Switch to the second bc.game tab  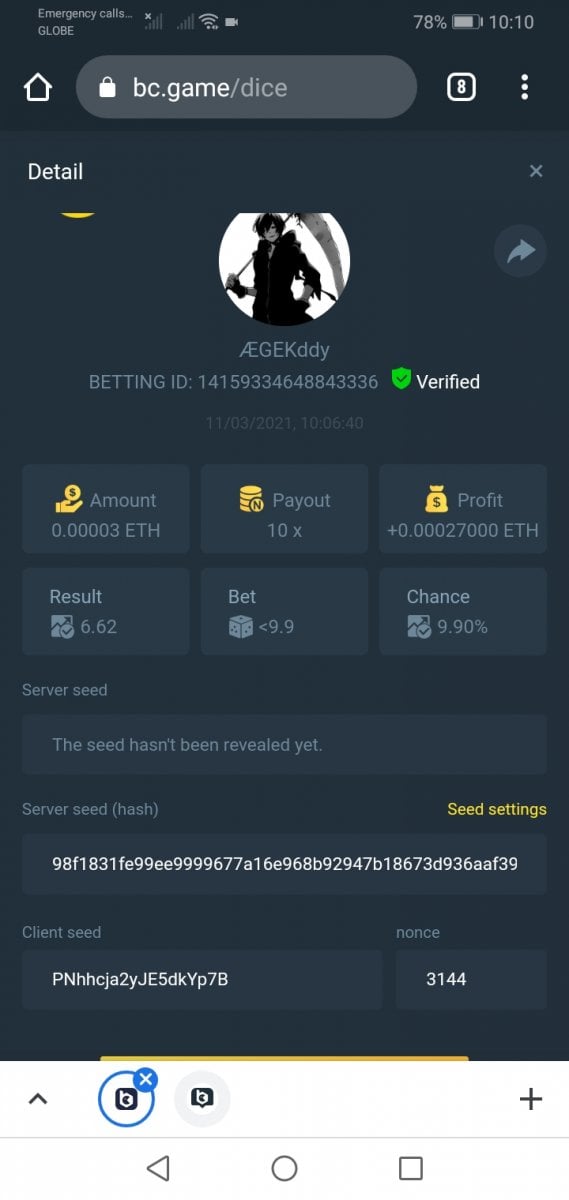(202, 1099)
